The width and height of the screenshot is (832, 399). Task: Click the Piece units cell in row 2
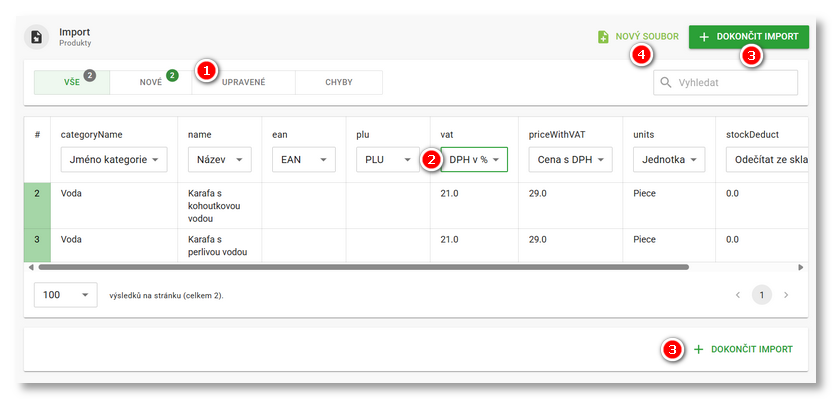tap(669, 206)
